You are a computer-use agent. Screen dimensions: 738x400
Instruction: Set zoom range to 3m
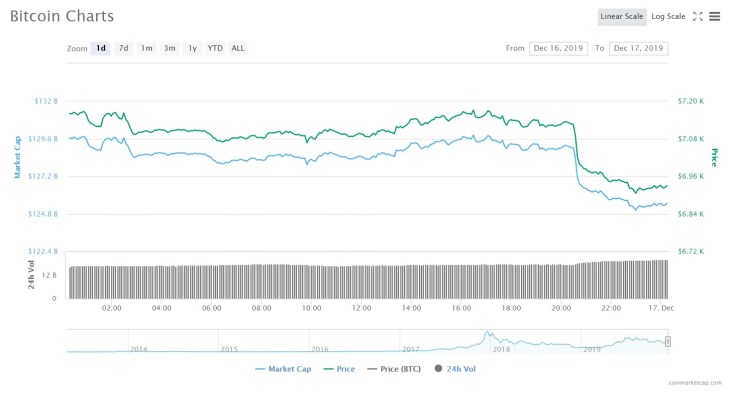(169, 48)
